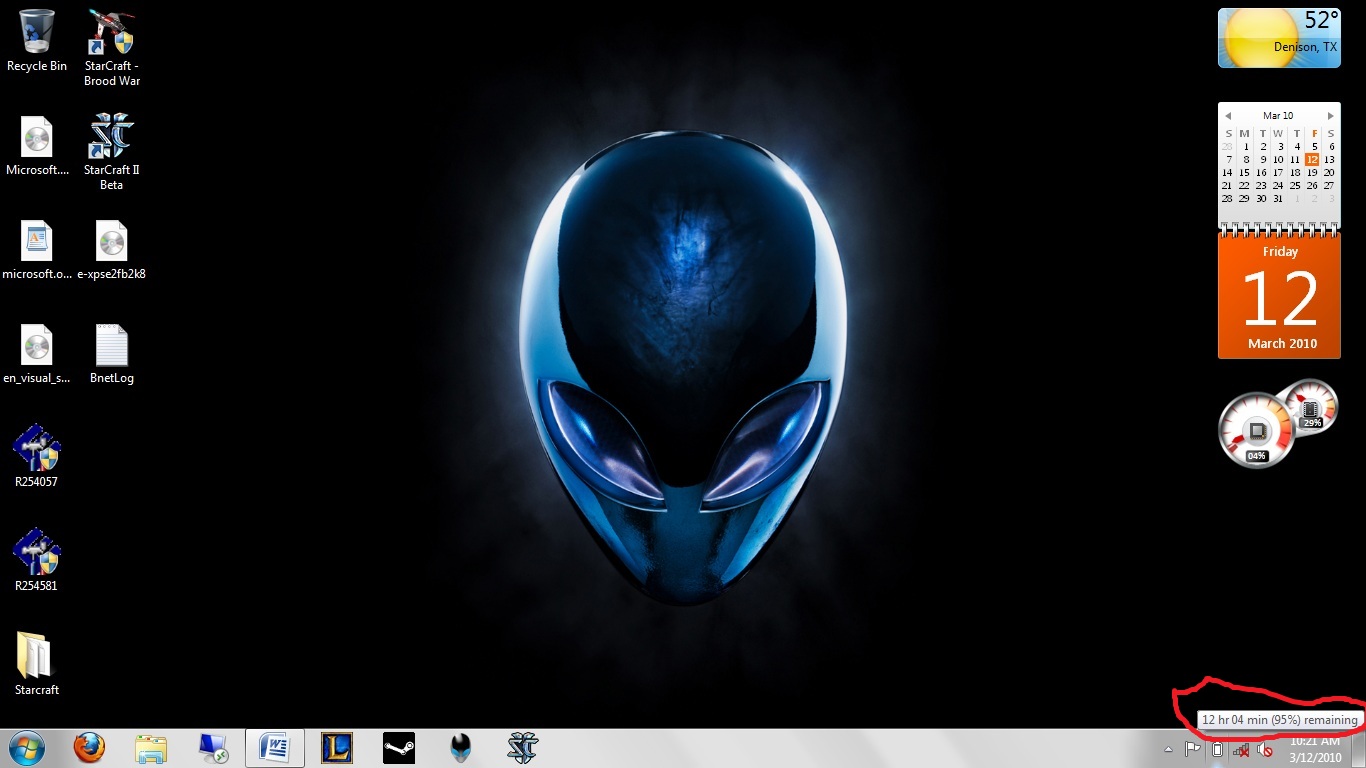This screenshot has width=1366, height=768.
Task: Select the StarCraft - Brood War shortcut
Action: (x=111, y=48)
